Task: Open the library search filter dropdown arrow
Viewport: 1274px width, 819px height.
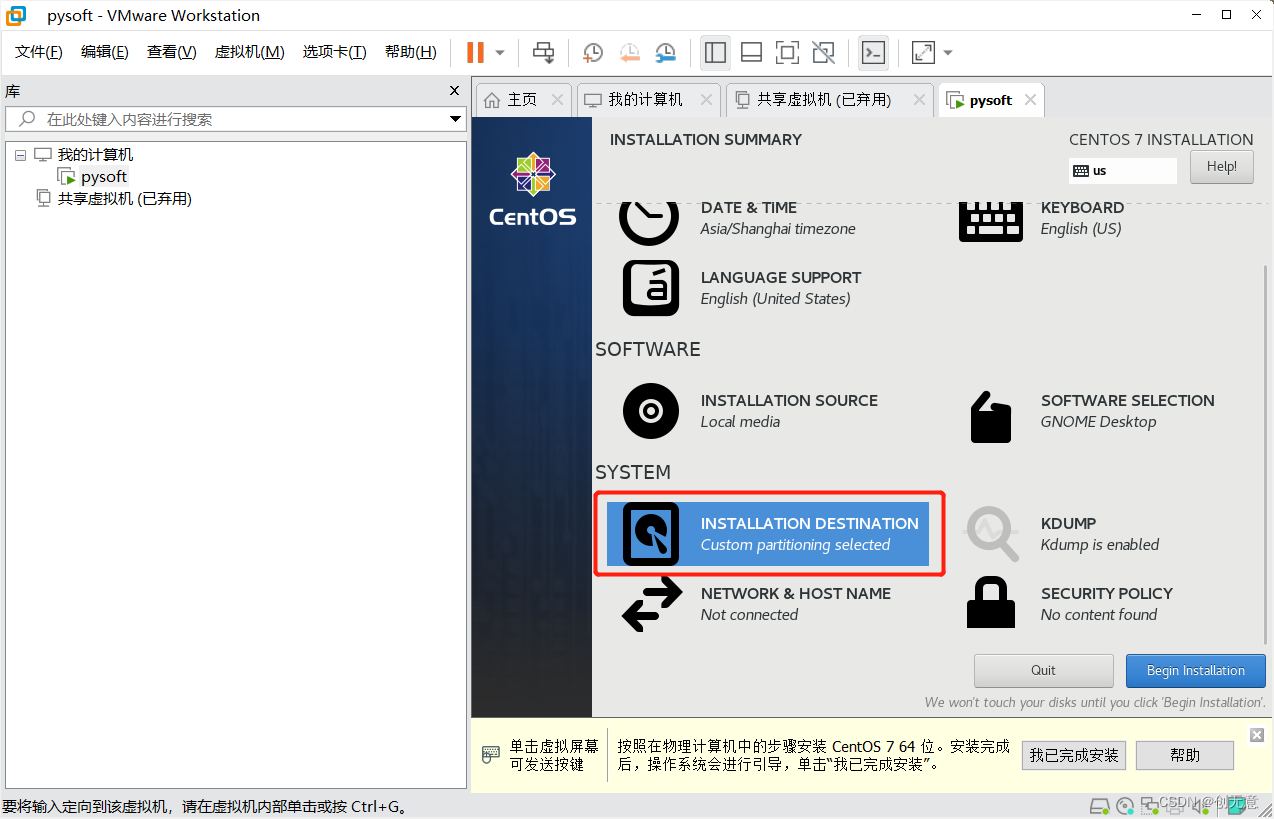Action: point(455,119)
